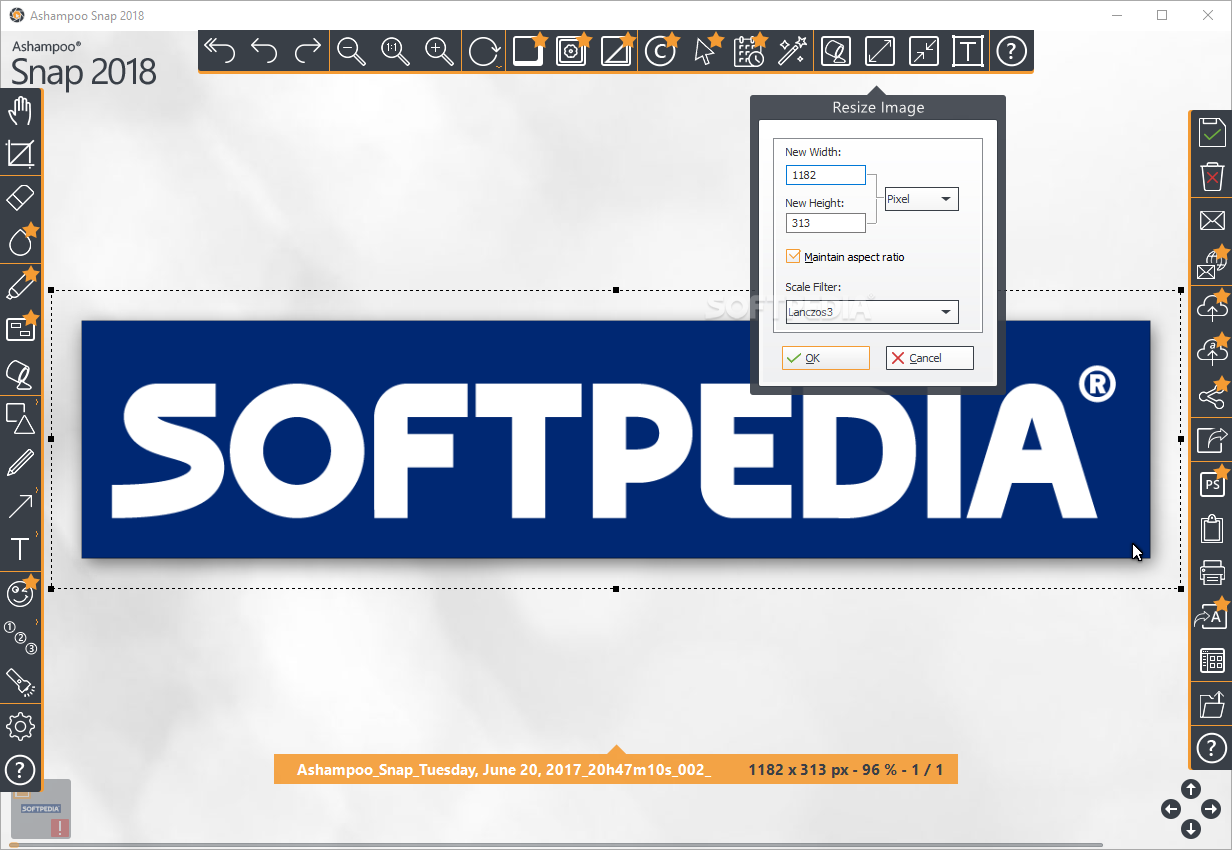This screenshot has width=1232, height=850.
Task: Open Help at bottom of left toolbar
Action: [x=20, y=769]
